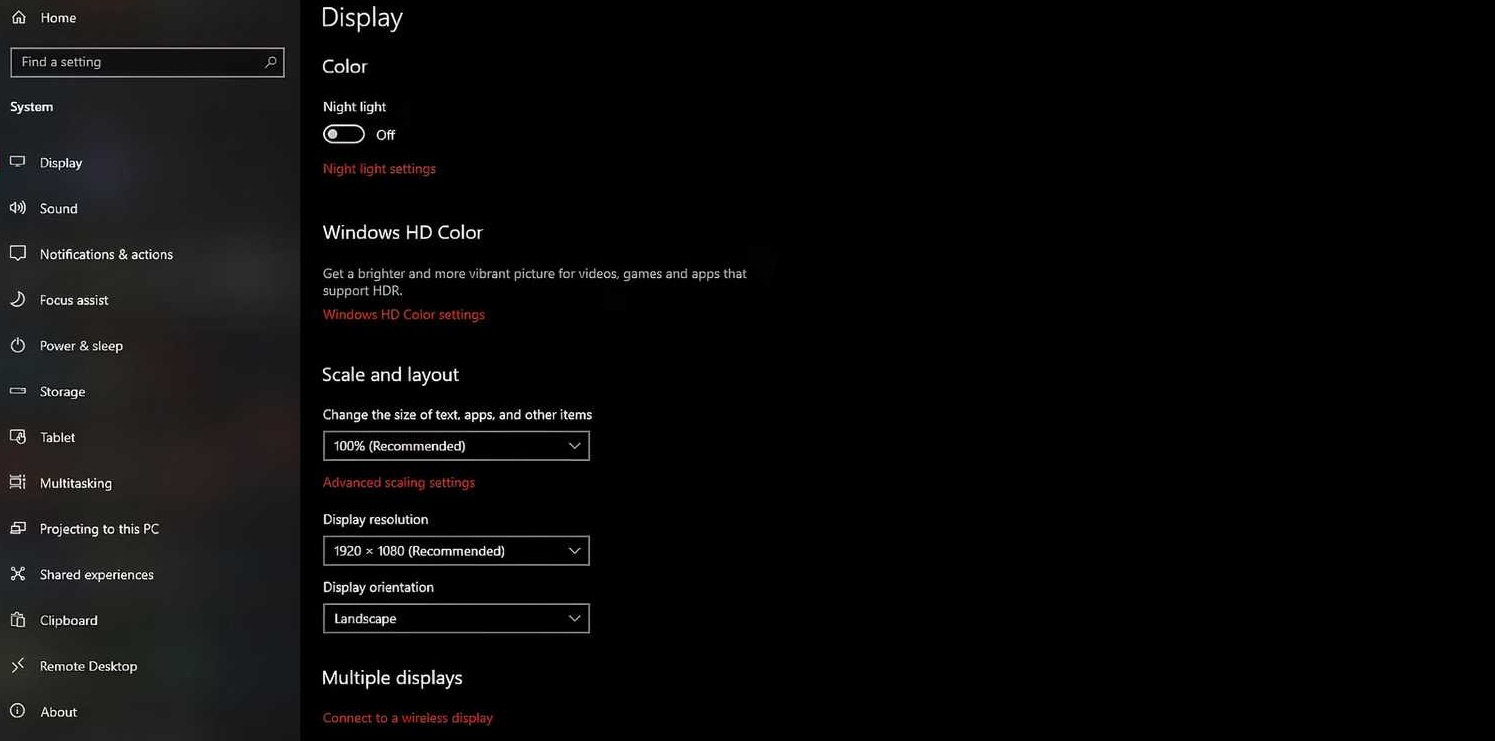Click the Home icon in sidebar

pos(18,18)
